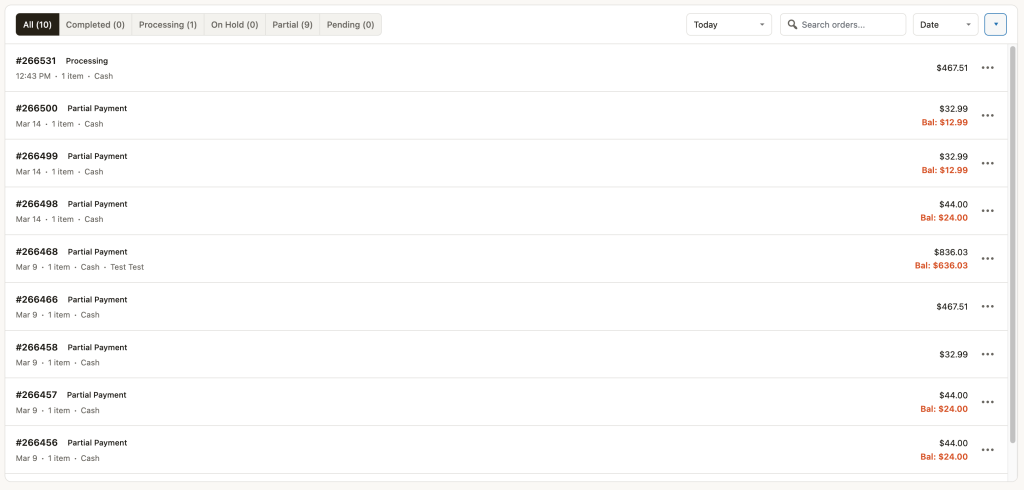Open the three-dot menu for order #266499
The width and height of the screenshot is (1024, 490).
tap(987, 163)
